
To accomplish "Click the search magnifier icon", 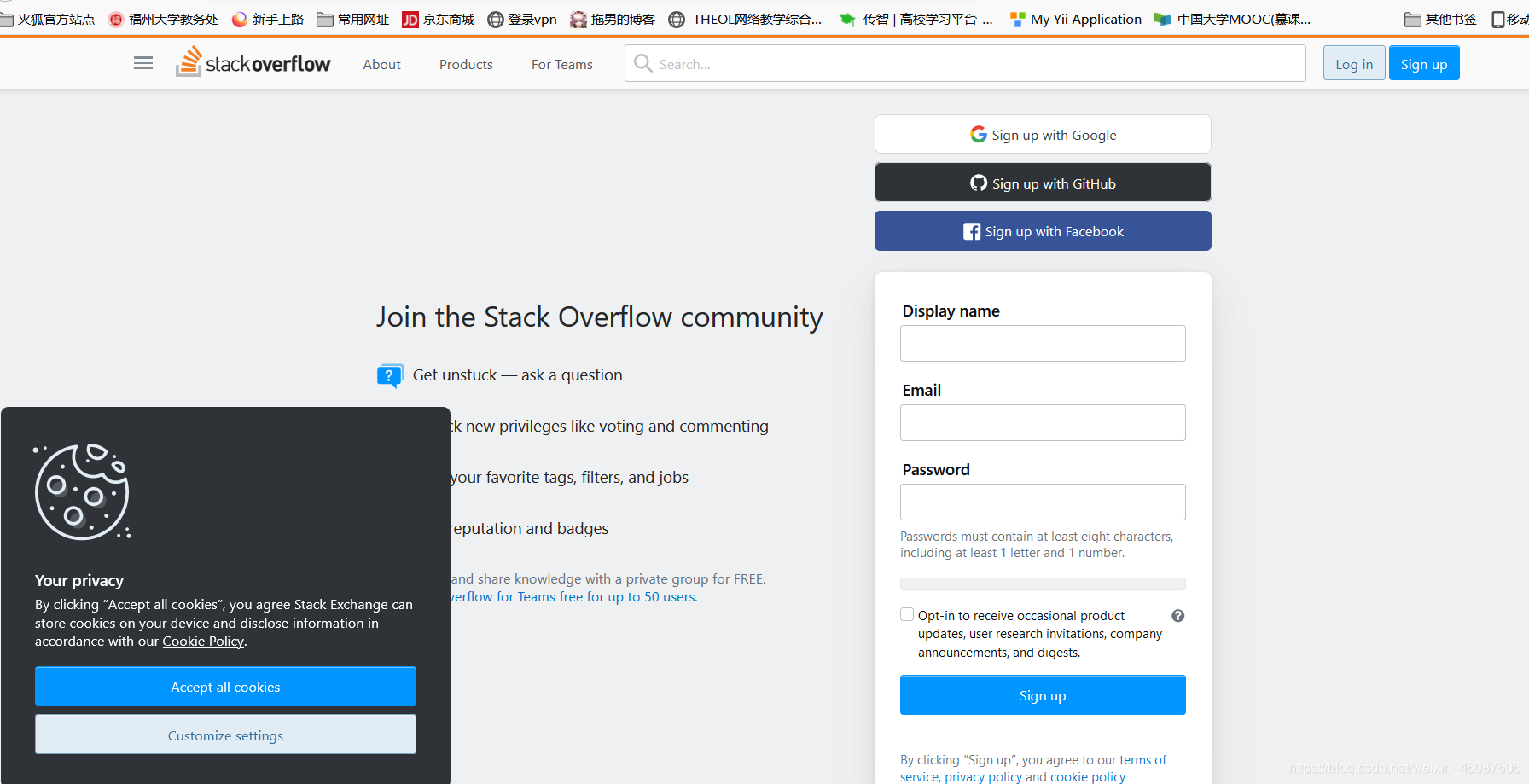I will click(643, 63).
